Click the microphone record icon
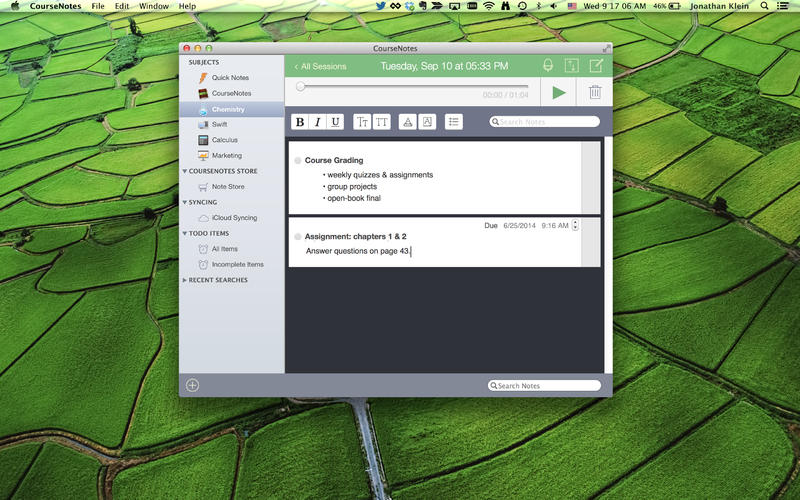The width and height of the screenshot is (800, 500). click(548, 65)
